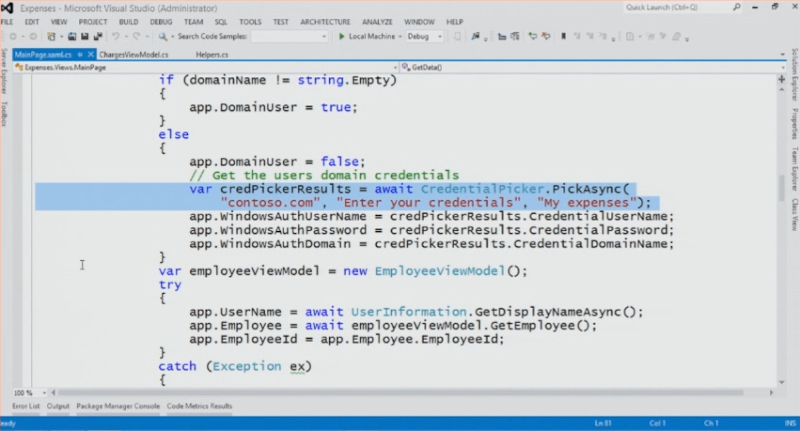This screenshot has height=431, width=800.
Task: Open the Toolbox side tab
Action: coord(4,113)
